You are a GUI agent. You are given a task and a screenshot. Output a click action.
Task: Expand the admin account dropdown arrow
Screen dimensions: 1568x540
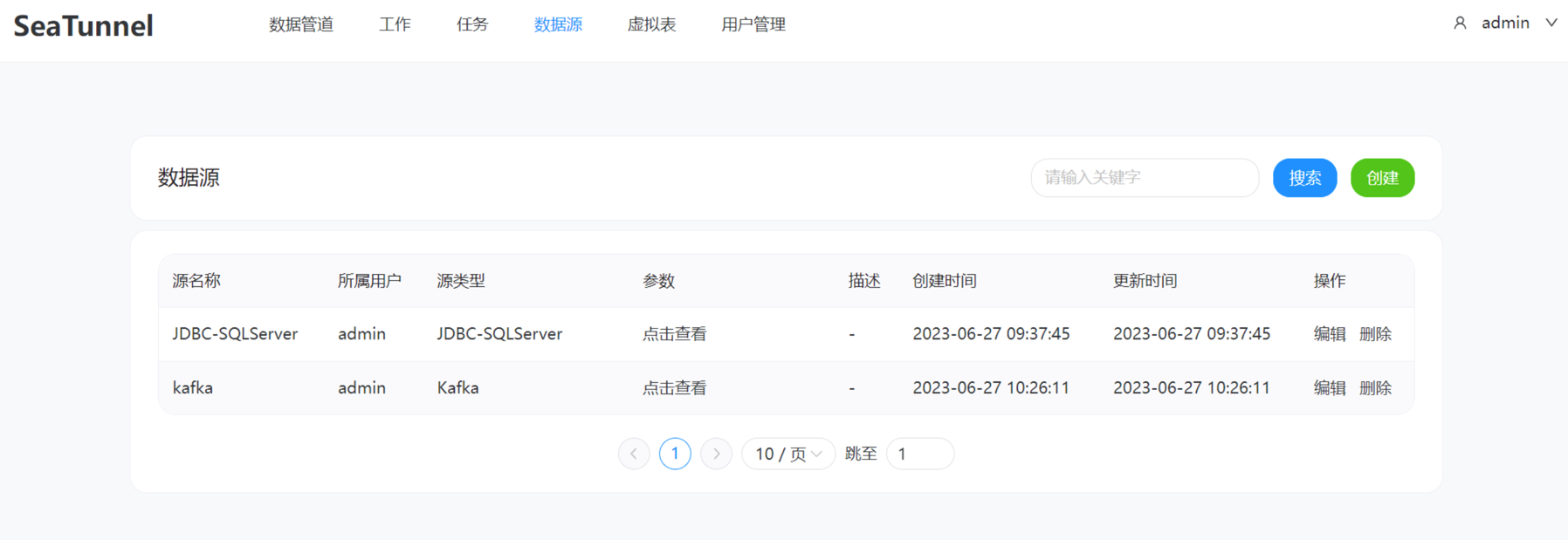[x=1551, y=24]
